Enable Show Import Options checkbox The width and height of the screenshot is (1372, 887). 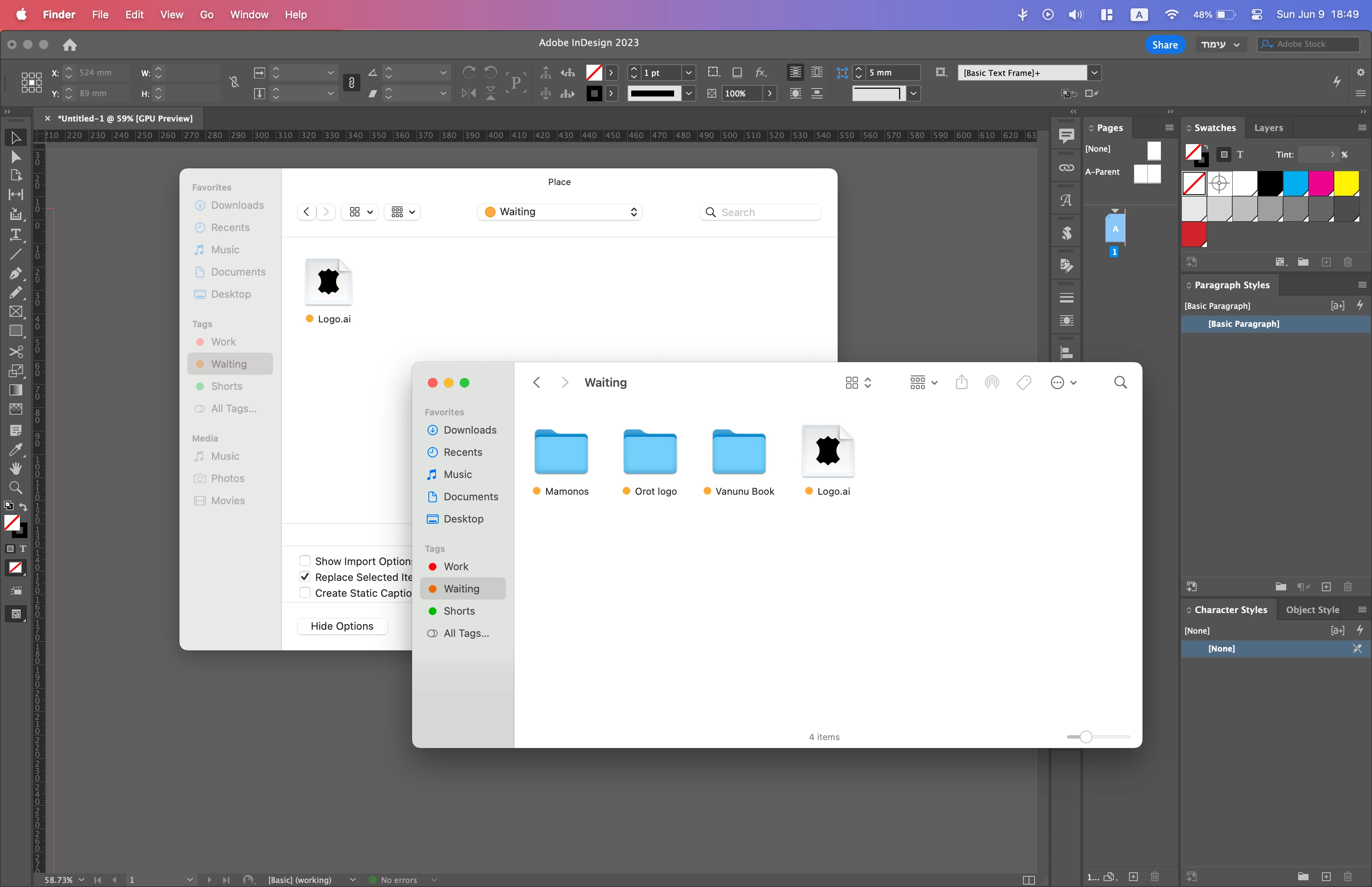coord(305,560)
